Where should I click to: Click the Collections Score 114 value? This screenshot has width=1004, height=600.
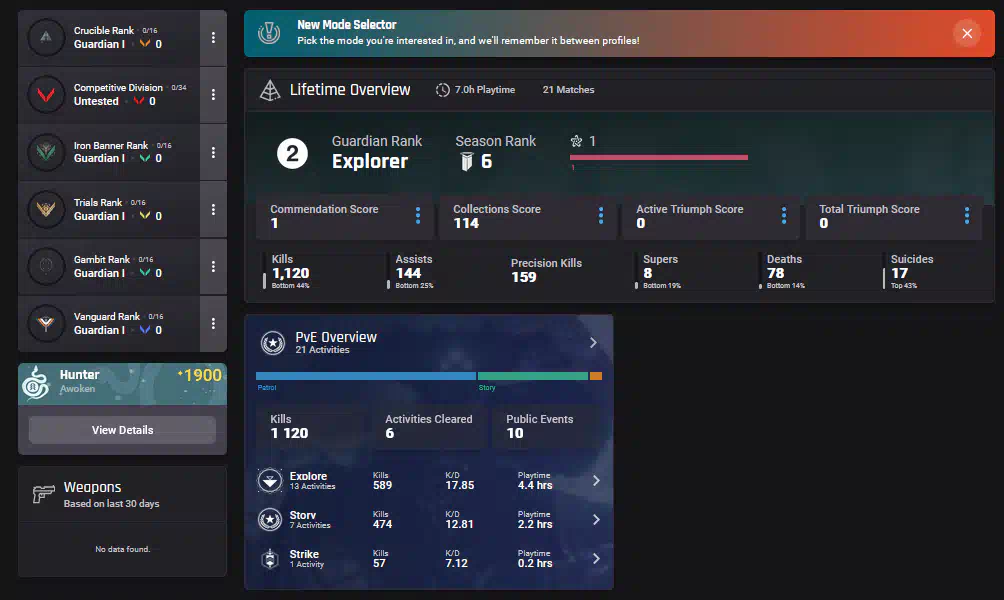(x=466, y=223)
